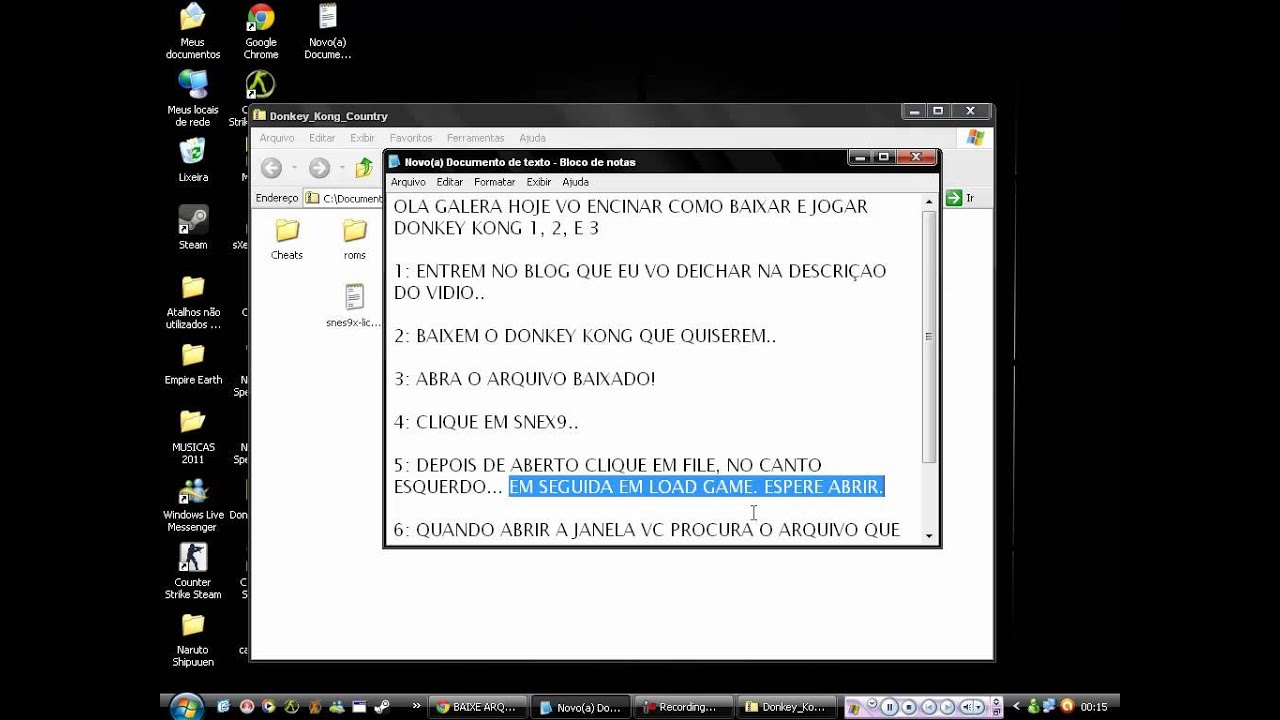Screen dimensions: 1280x720
Task: Stop playback in the taskbar media player
Action: [x=909, y=706]
